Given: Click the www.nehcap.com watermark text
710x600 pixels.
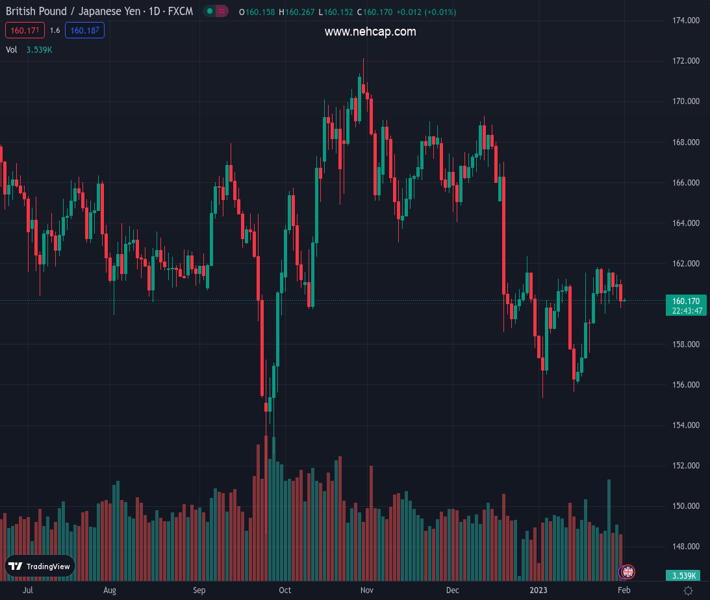Looking at the screenshot, I should pos(370,32).
